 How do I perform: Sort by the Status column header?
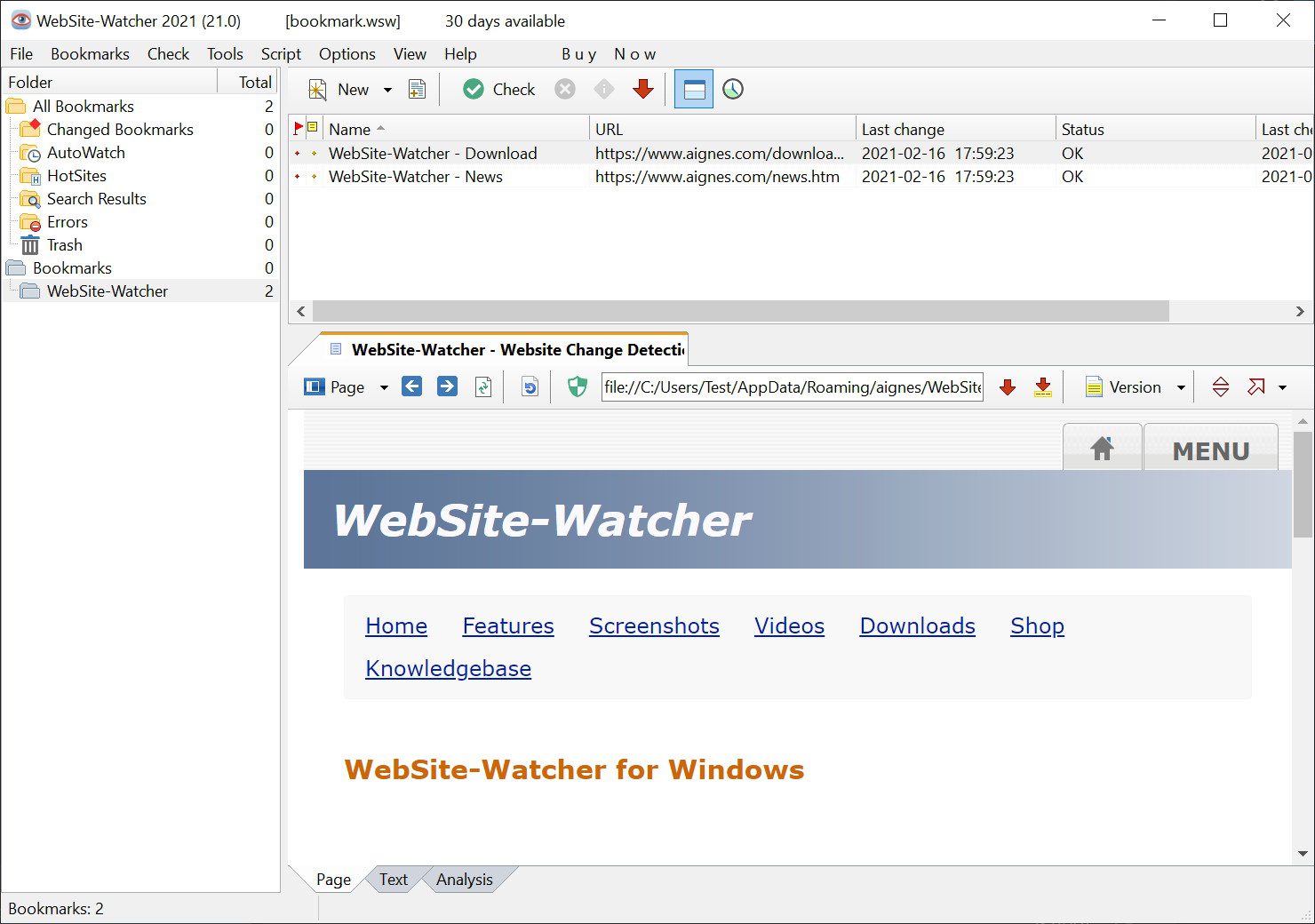(x=1155, y=129)
